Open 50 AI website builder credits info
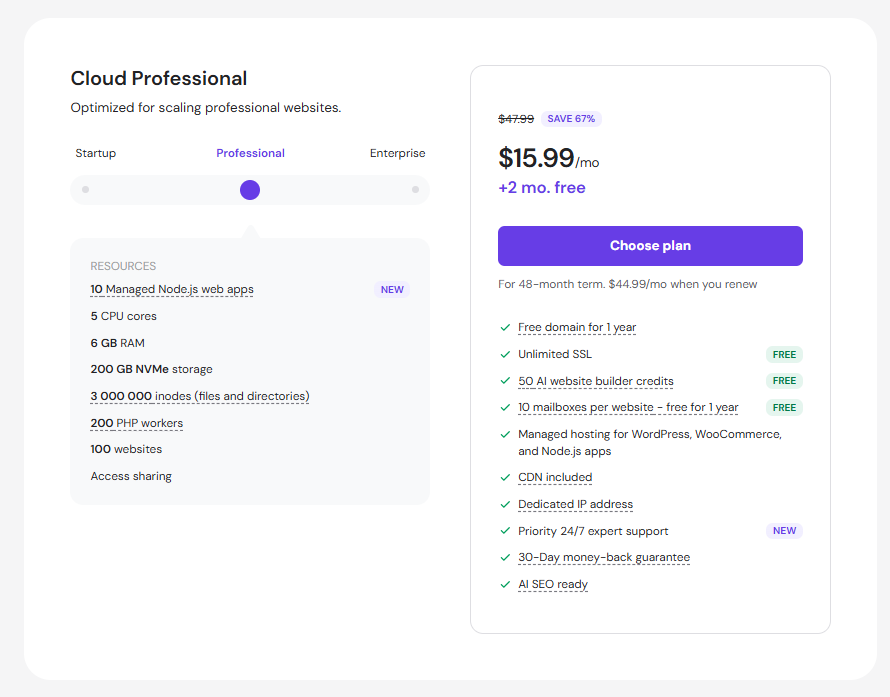This screenshot has width=890, height=697. (596, 381)
